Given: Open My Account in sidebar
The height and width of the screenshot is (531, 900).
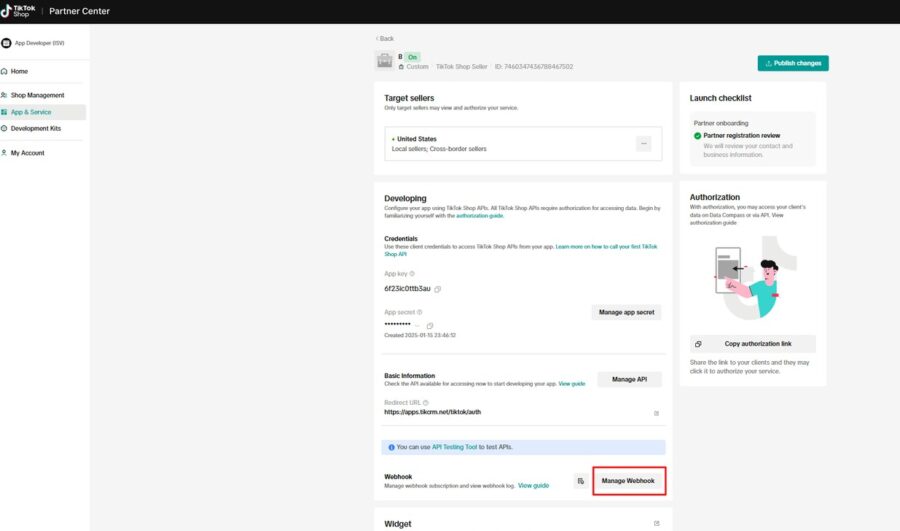Looking at the screenshot, I should 28,153.
